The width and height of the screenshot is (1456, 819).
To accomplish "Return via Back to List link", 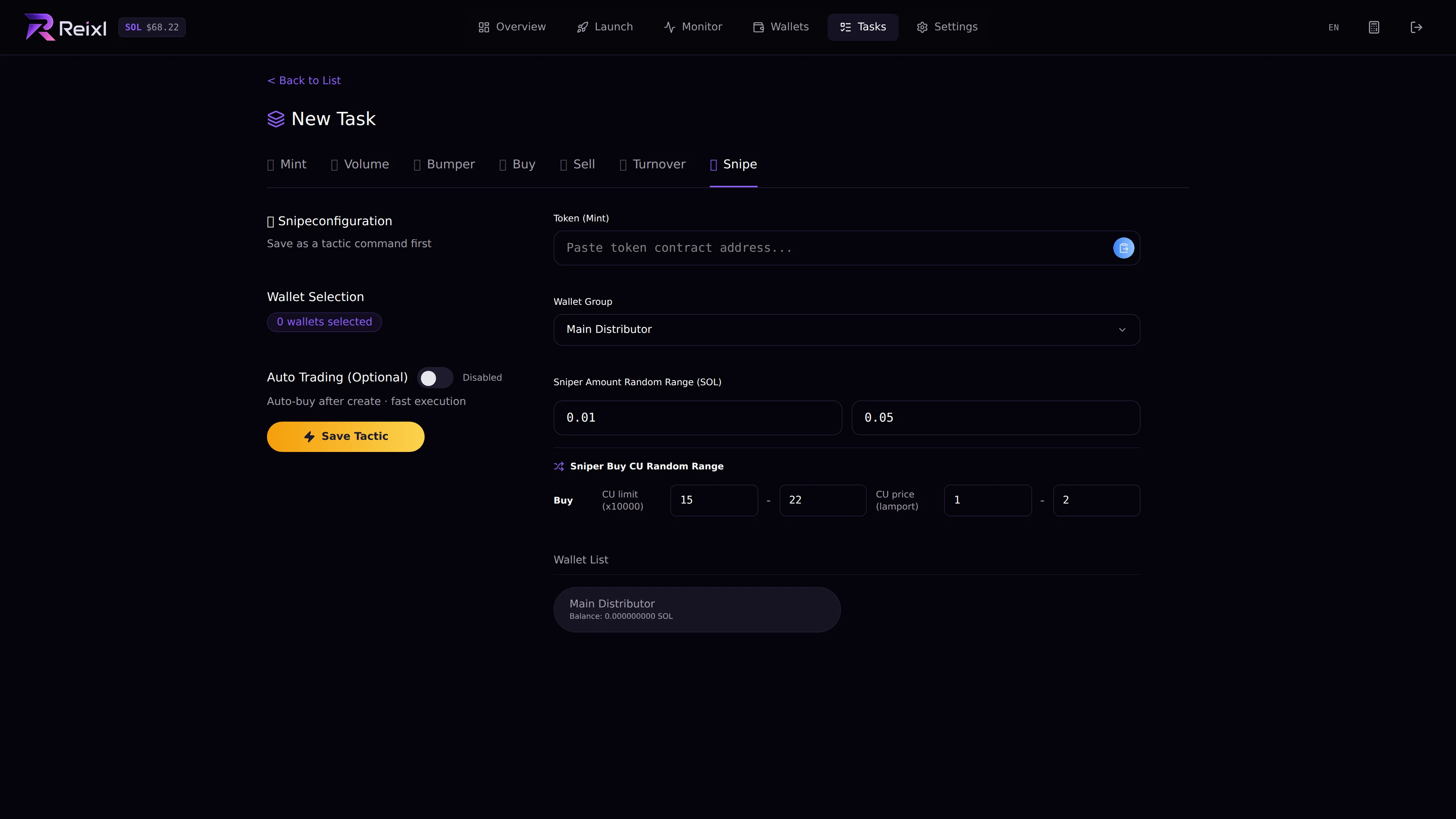I will pos(303,80).
